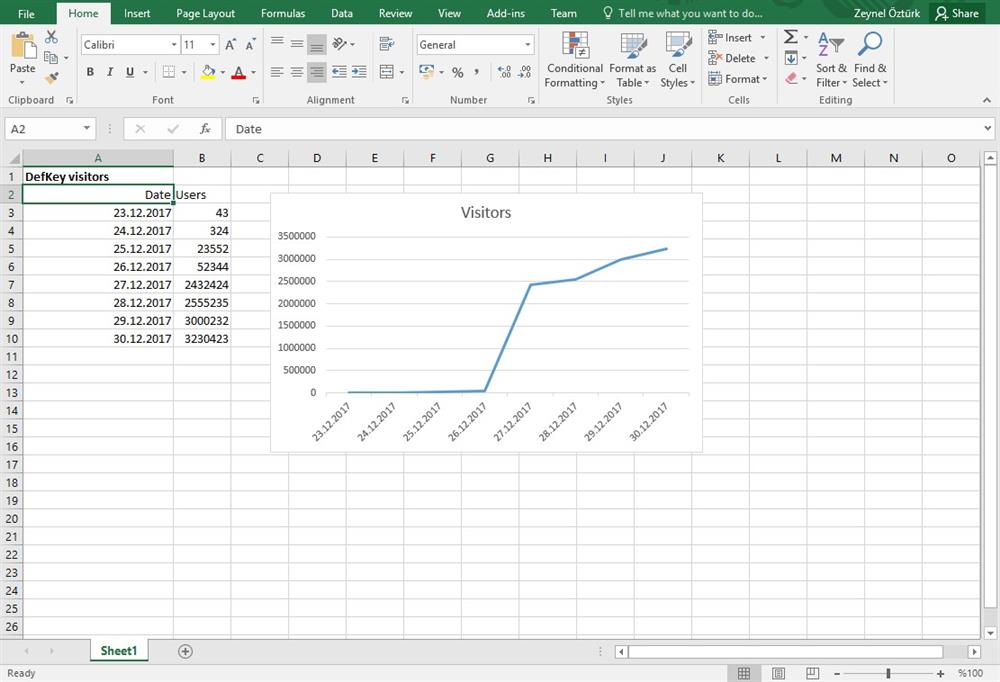Image resolution: width=1000 pixels, height=682 pixels.
Task: Switch to Page Break Preview icon
Action: click(x=812, y=673)
